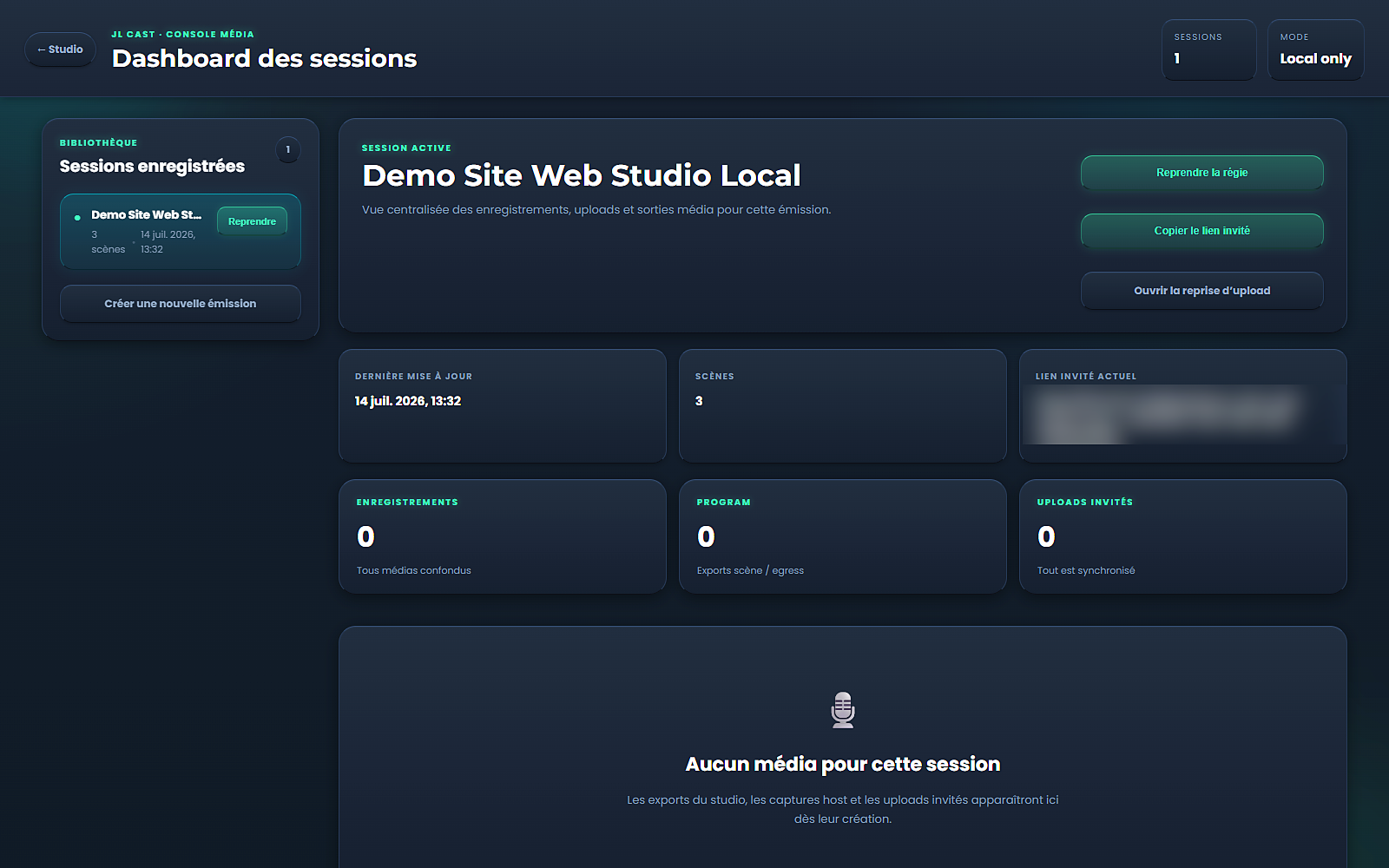The width and height of the screenshot is (1389, 868).
Task: Select the Demo Site Web St... session entry
Action: click(x=181, y=232)
